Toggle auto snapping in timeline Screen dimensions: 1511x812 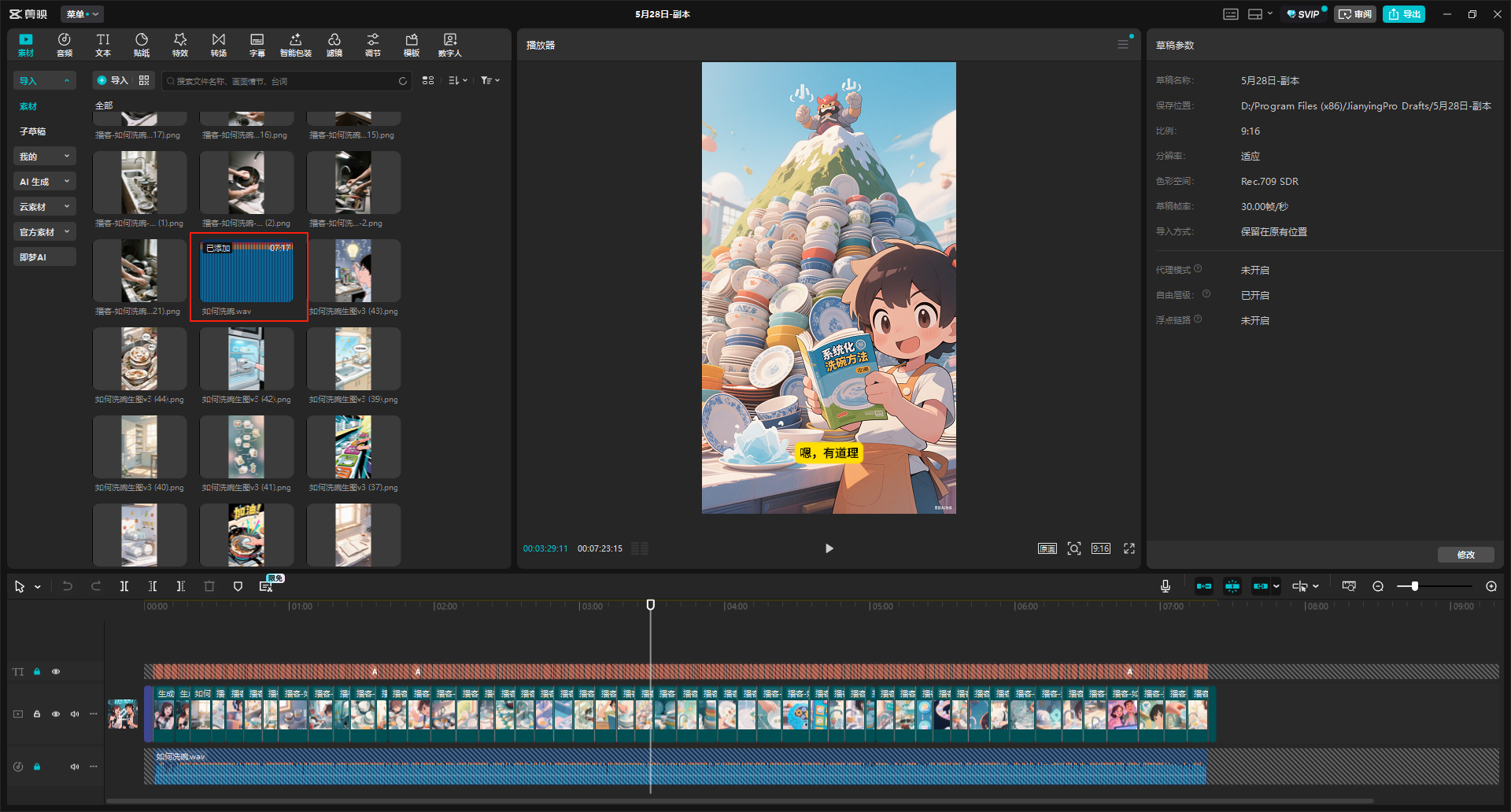[x=1232, y=586]
